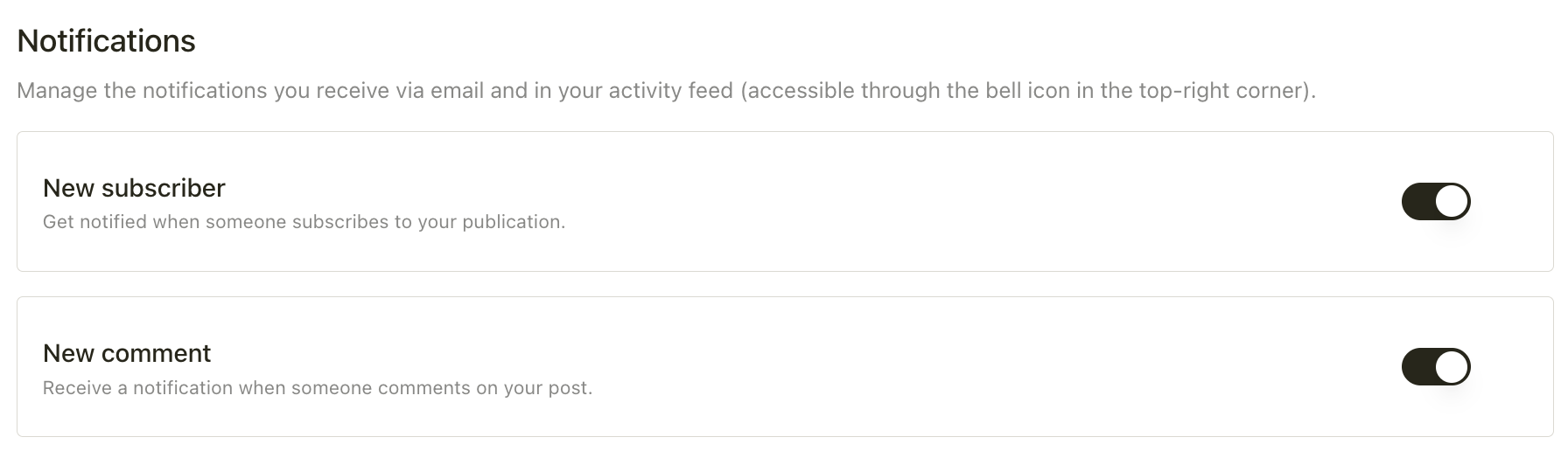Click the dark track of New subscriber switch
This screenshot has height=458, width=1568.
pos(1417,201)
